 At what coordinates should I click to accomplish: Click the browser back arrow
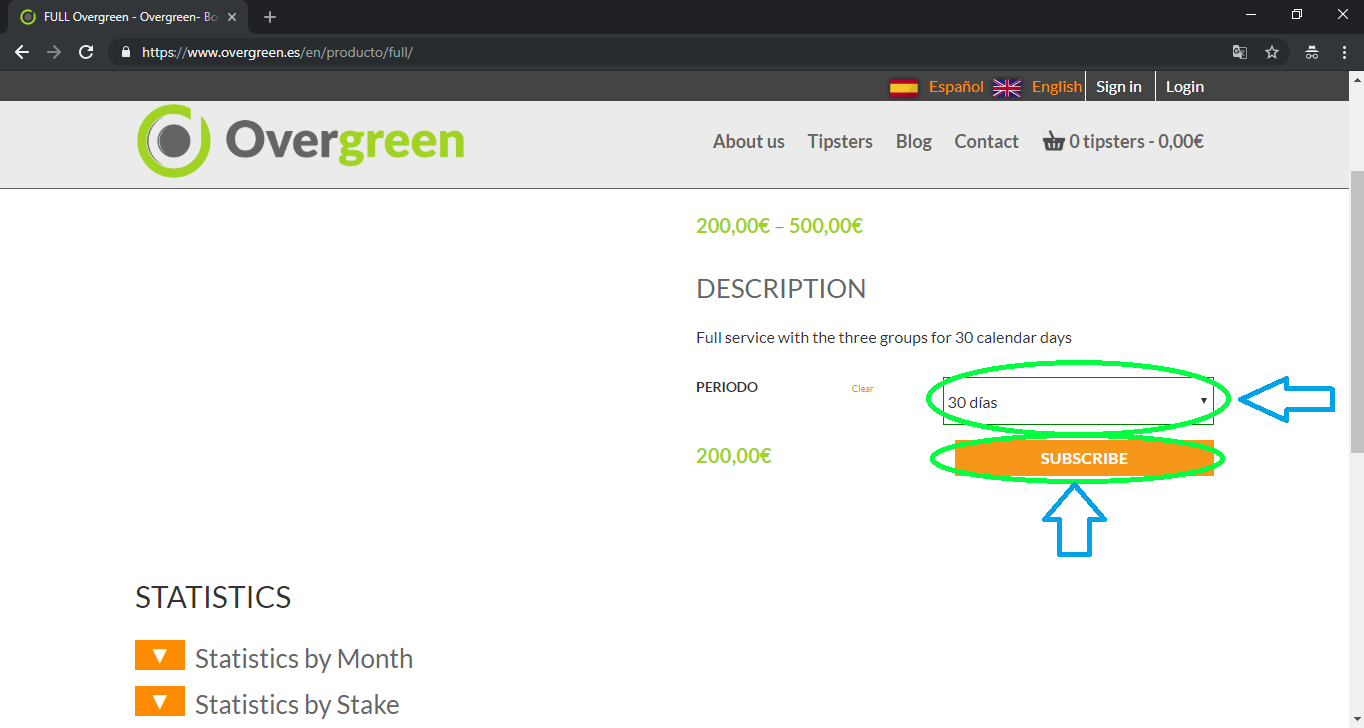click(22, 52)
